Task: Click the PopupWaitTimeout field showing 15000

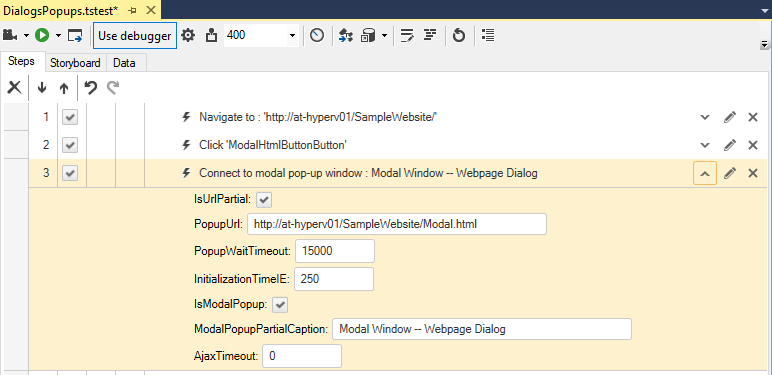Action: tap(335, 251)
